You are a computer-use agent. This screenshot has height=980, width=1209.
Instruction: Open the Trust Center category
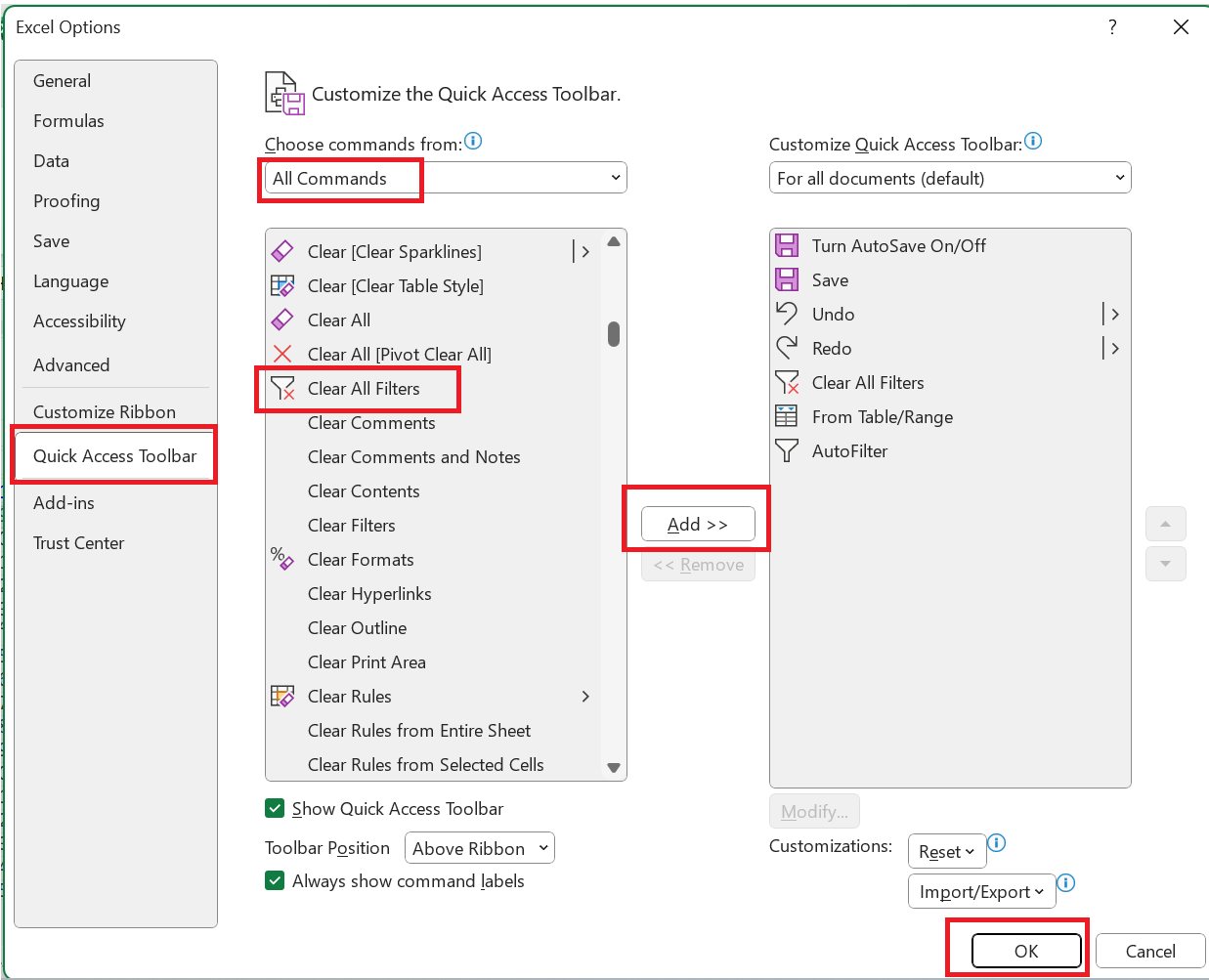116,543
